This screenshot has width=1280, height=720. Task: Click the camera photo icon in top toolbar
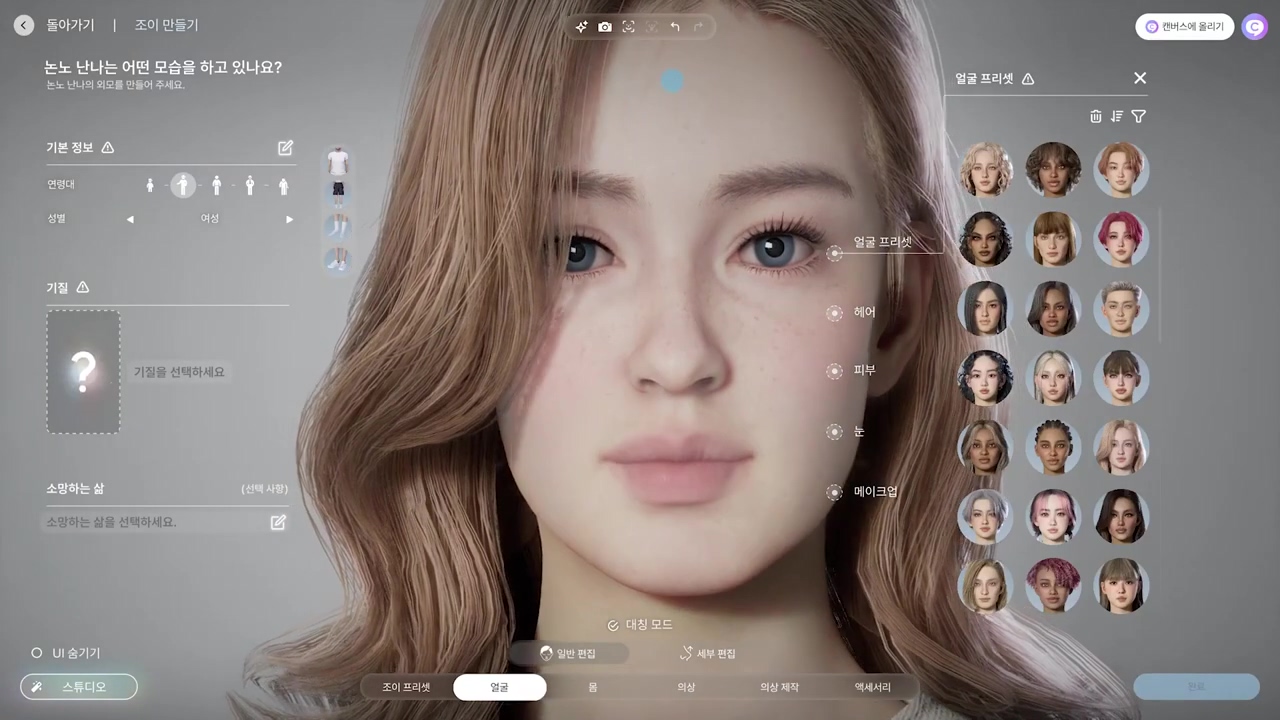click(605, 27)
